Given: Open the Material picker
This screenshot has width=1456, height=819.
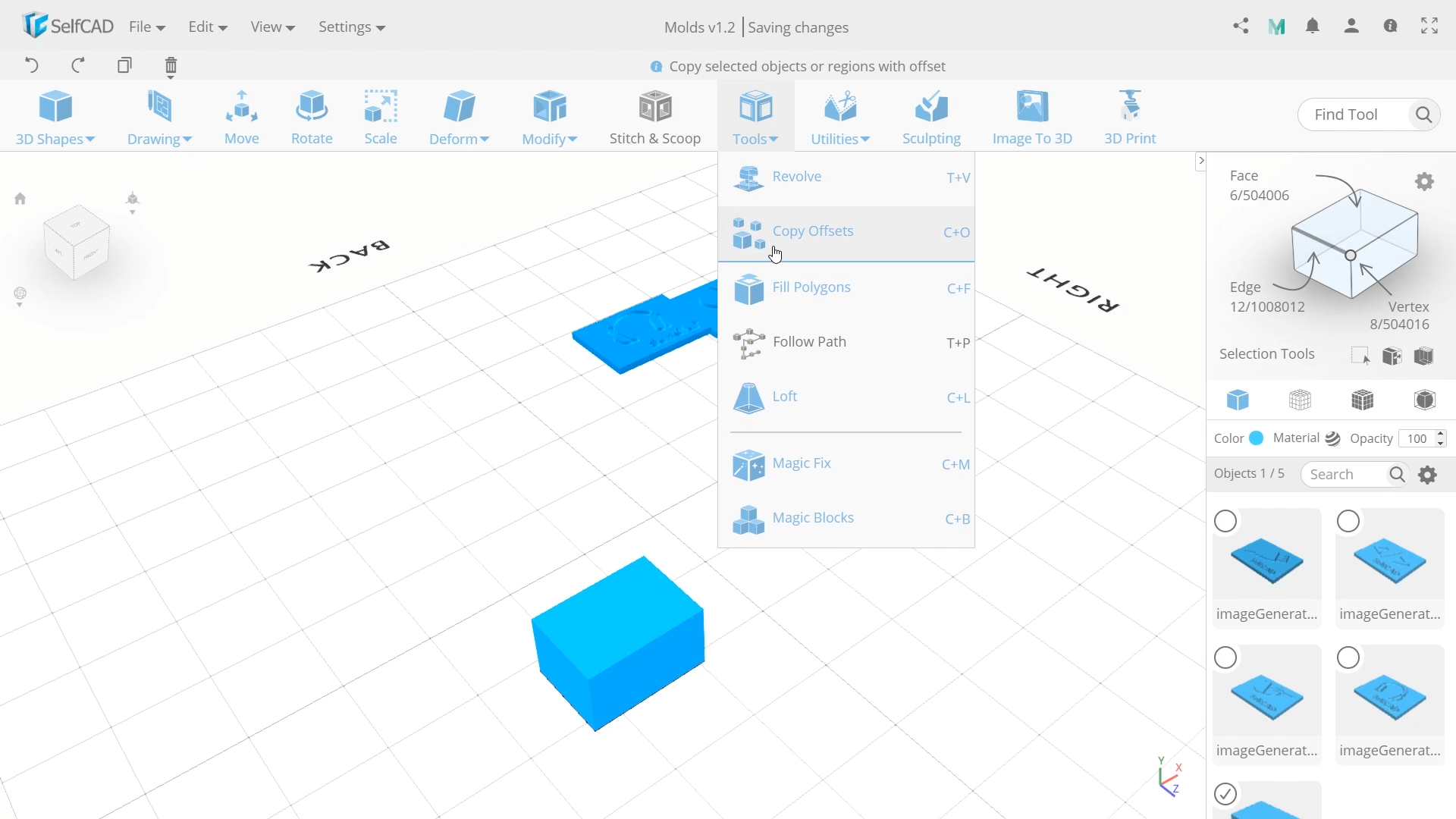Looking at the screenshot, I should coord(1333,439).
